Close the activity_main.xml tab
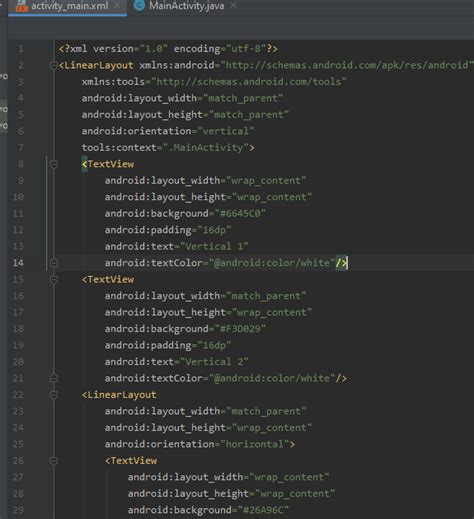The image size is (474, 519). point(117,6)
